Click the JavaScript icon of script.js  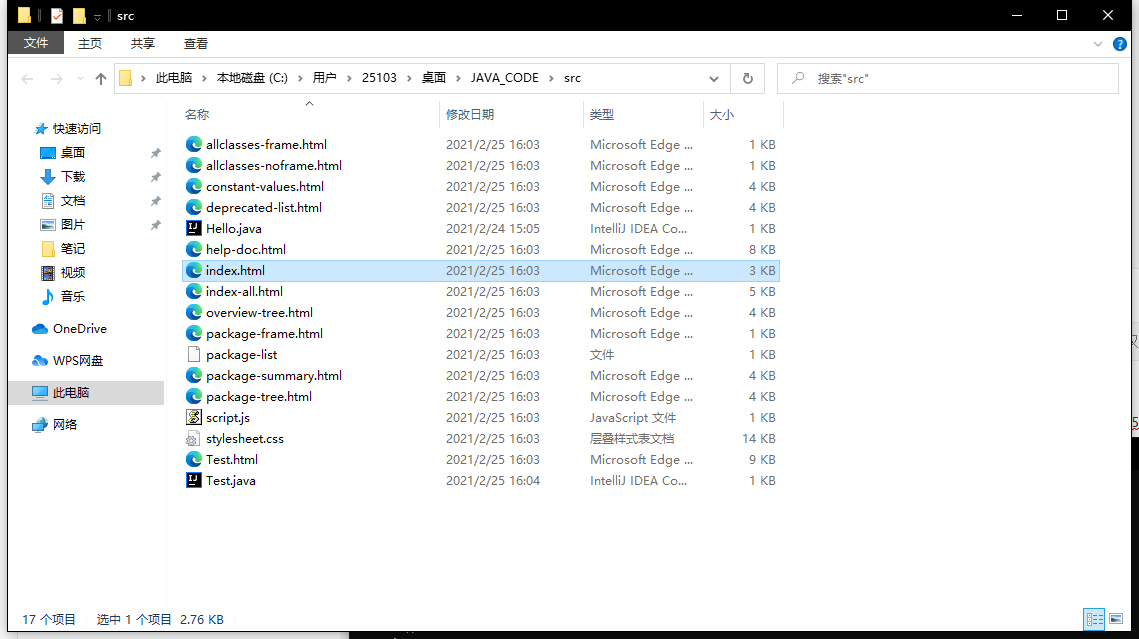click(193, 418)
